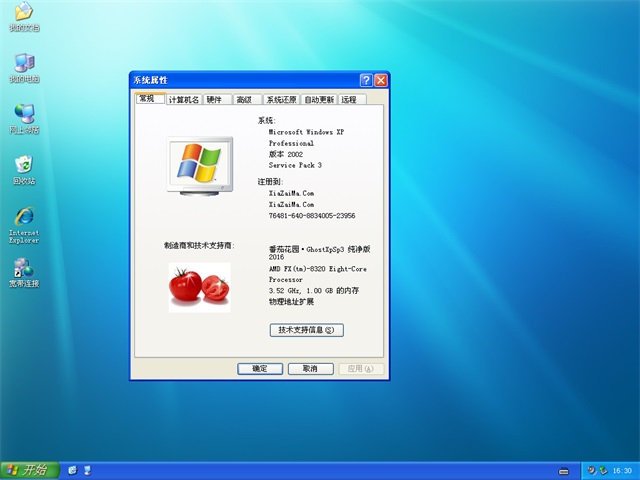Open the 远程 tab
The height and width of the screenshot is (480, 640).
tap(349, 100)
